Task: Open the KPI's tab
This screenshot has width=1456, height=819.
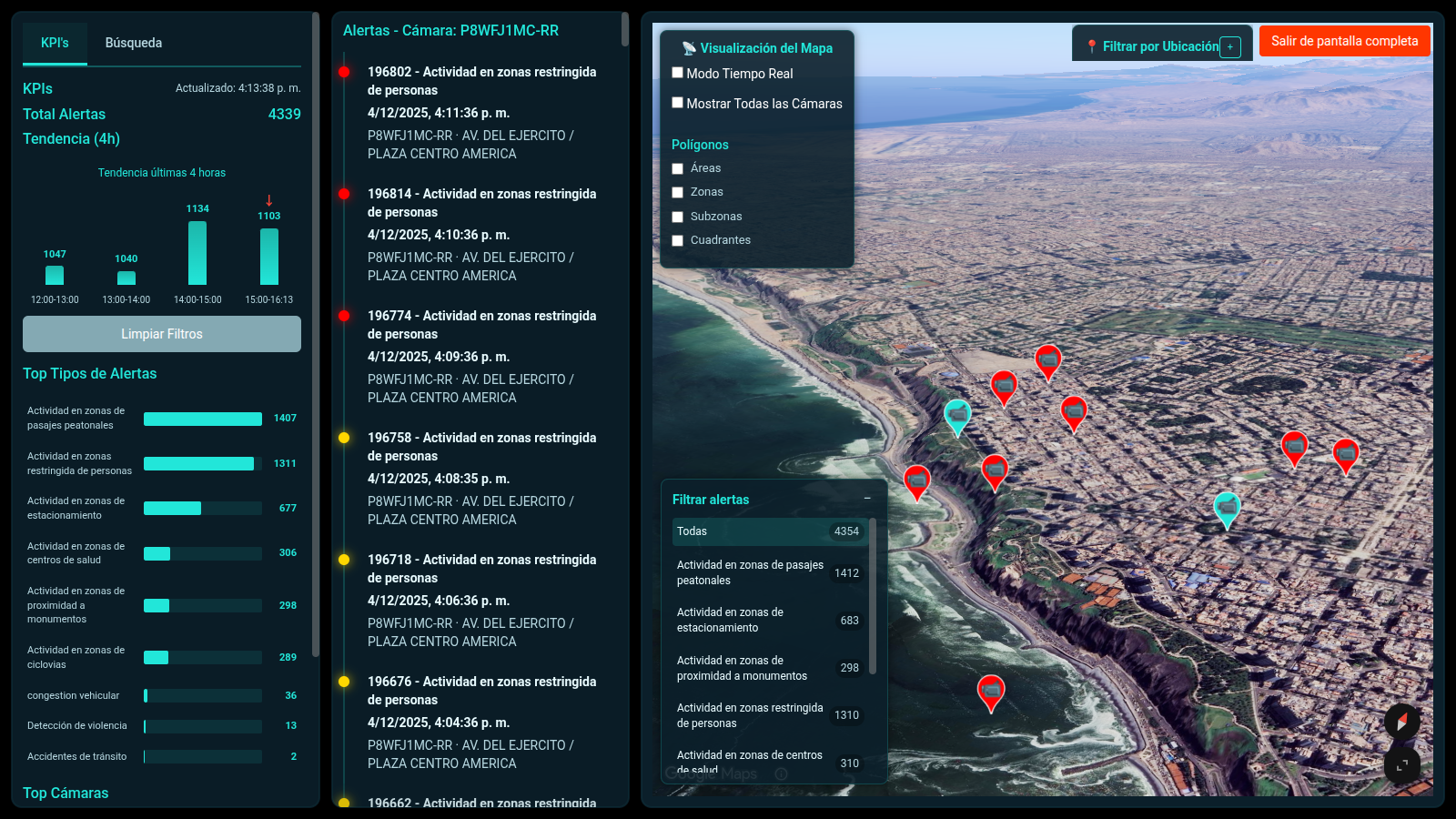Action: tap(54, 42)
